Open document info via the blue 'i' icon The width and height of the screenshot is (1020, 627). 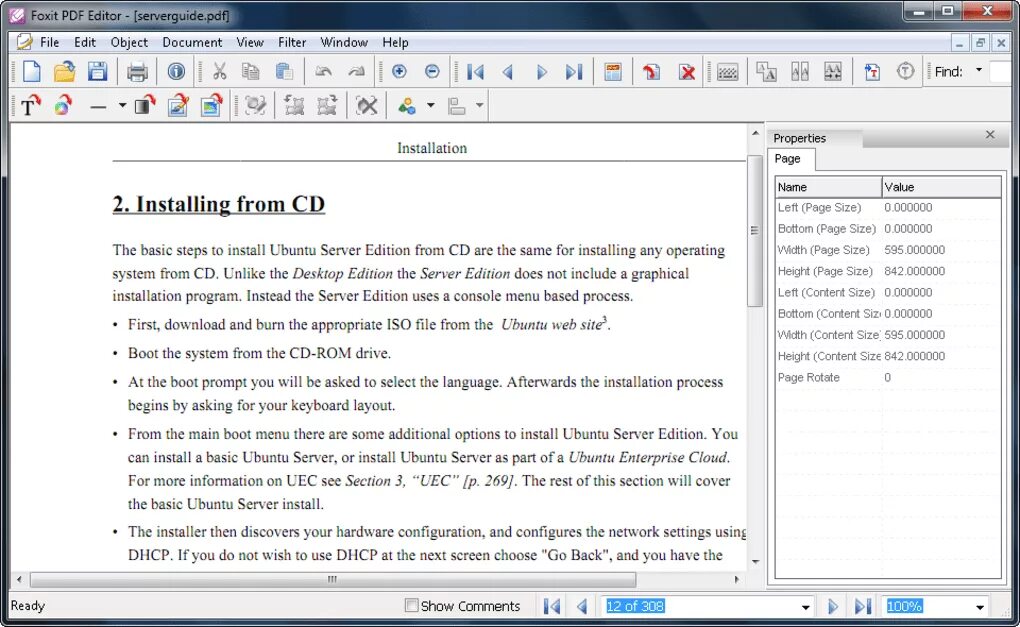point(176,71)
